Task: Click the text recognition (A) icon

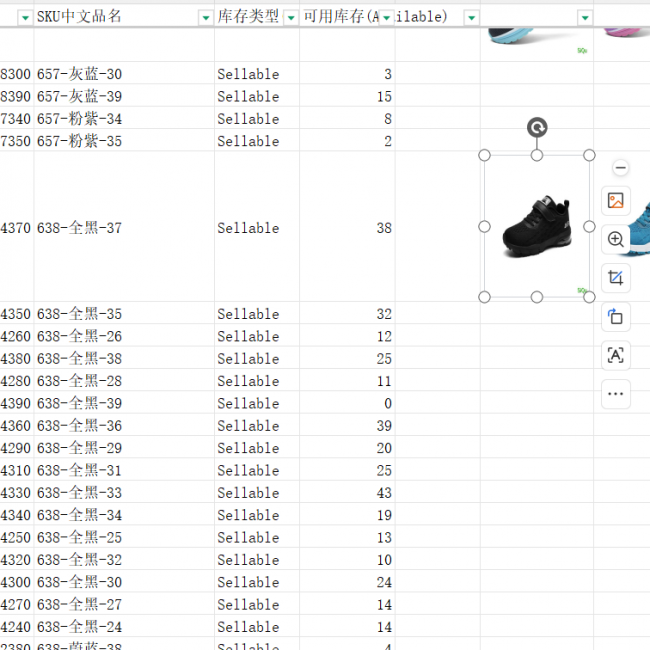Action: pyautogui.click(x=616, y=355)
